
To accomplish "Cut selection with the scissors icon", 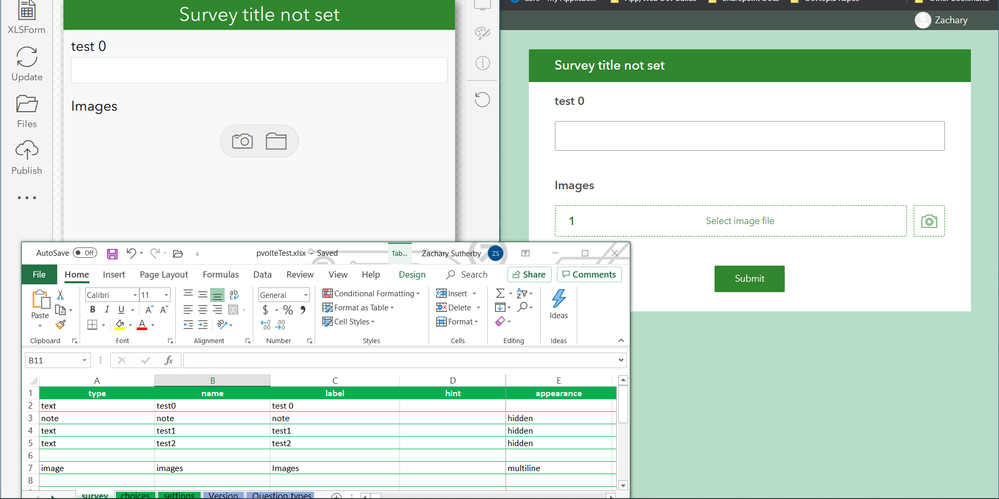I will (60, 295).
